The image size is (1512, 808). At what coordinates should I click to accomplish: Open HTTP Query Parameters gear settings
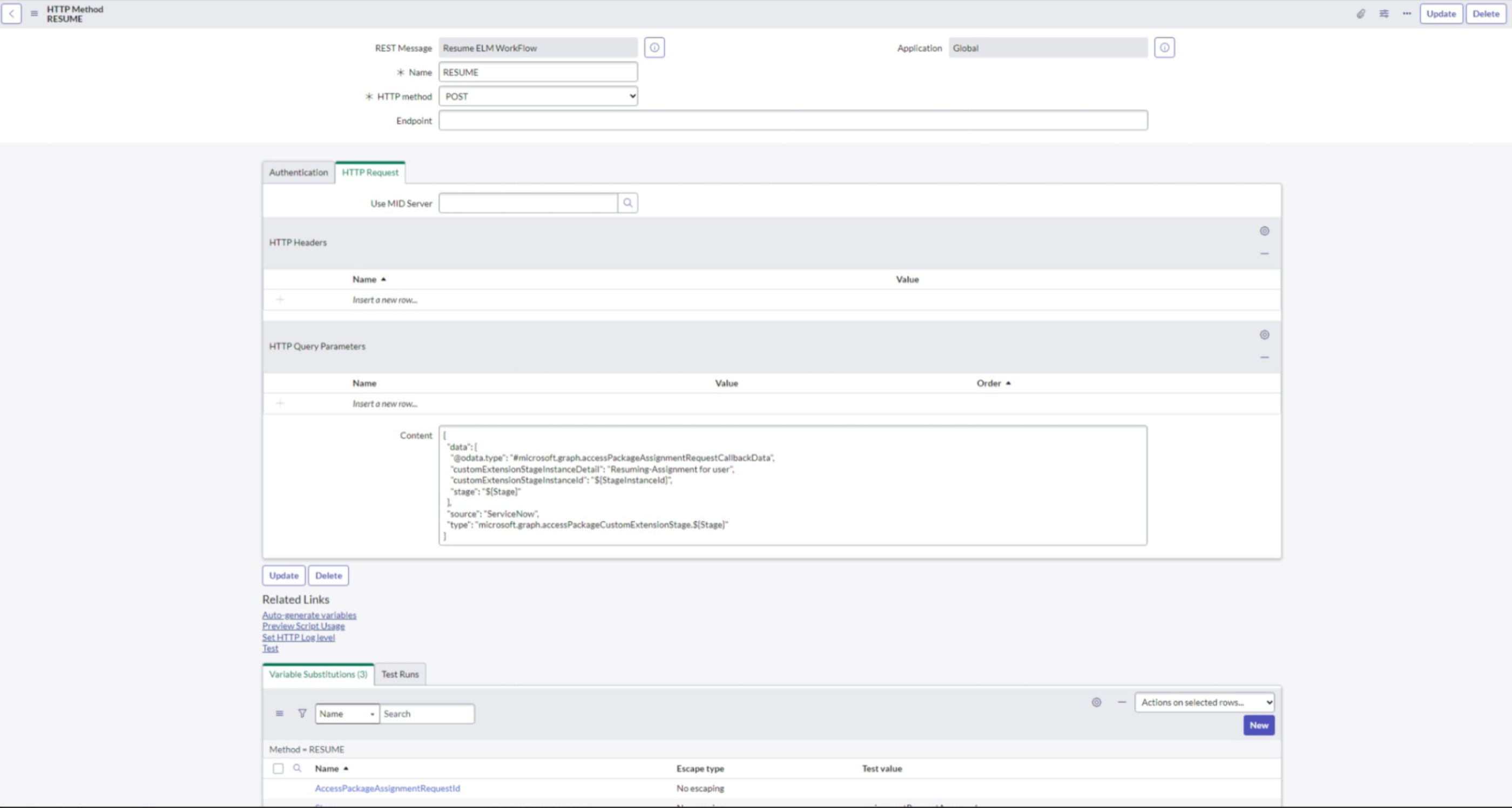pyautogui.click(x=1264, y=335)
